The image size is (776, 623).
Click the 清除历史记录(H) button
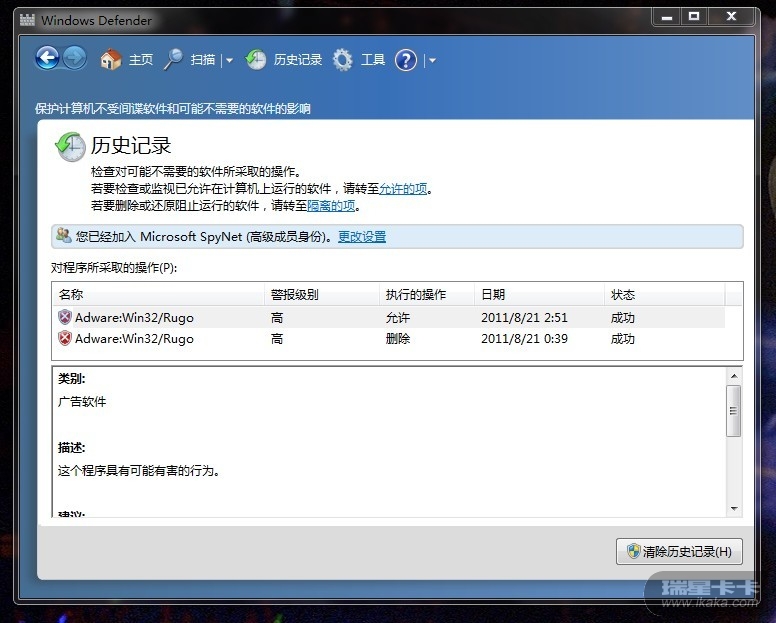click(679, 551)
